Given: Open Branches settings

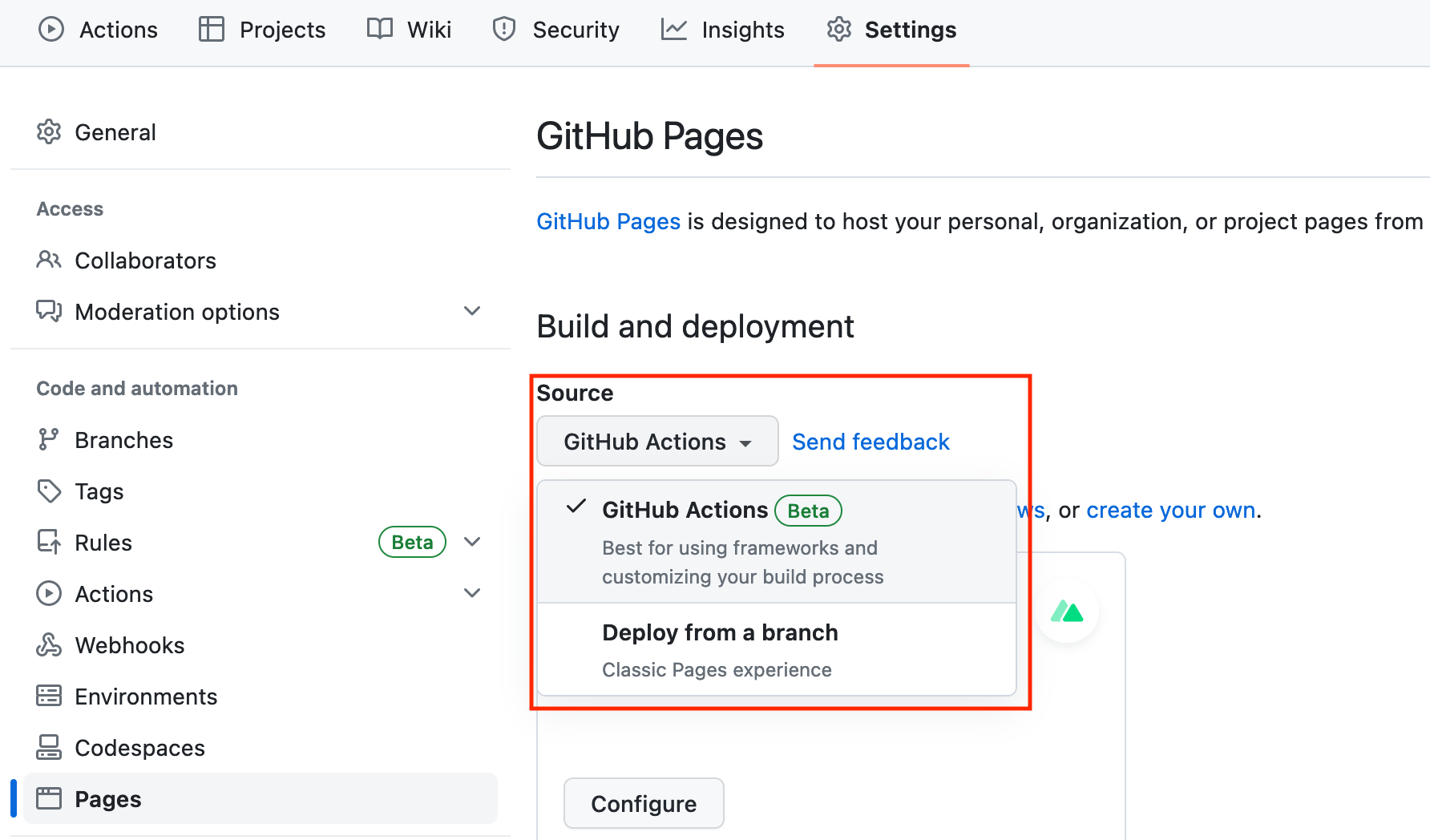Looking at the screenshot, I should point(261,439).
